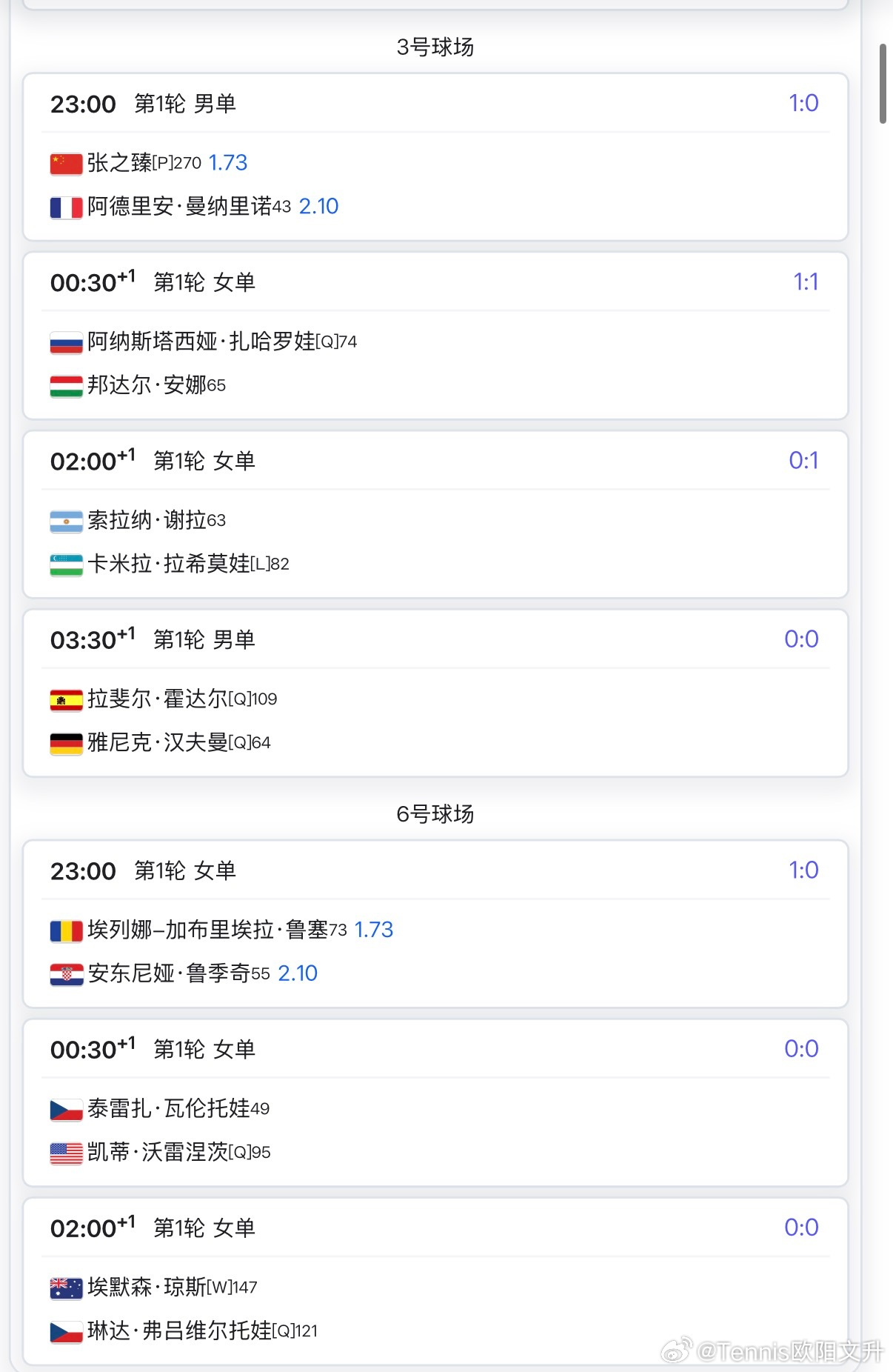Screen dimensions: 893x1372
Task: Click the Russia flag beside 阿纳斯塔西娅·扎哈罗娃
Action: pos(66,342)
